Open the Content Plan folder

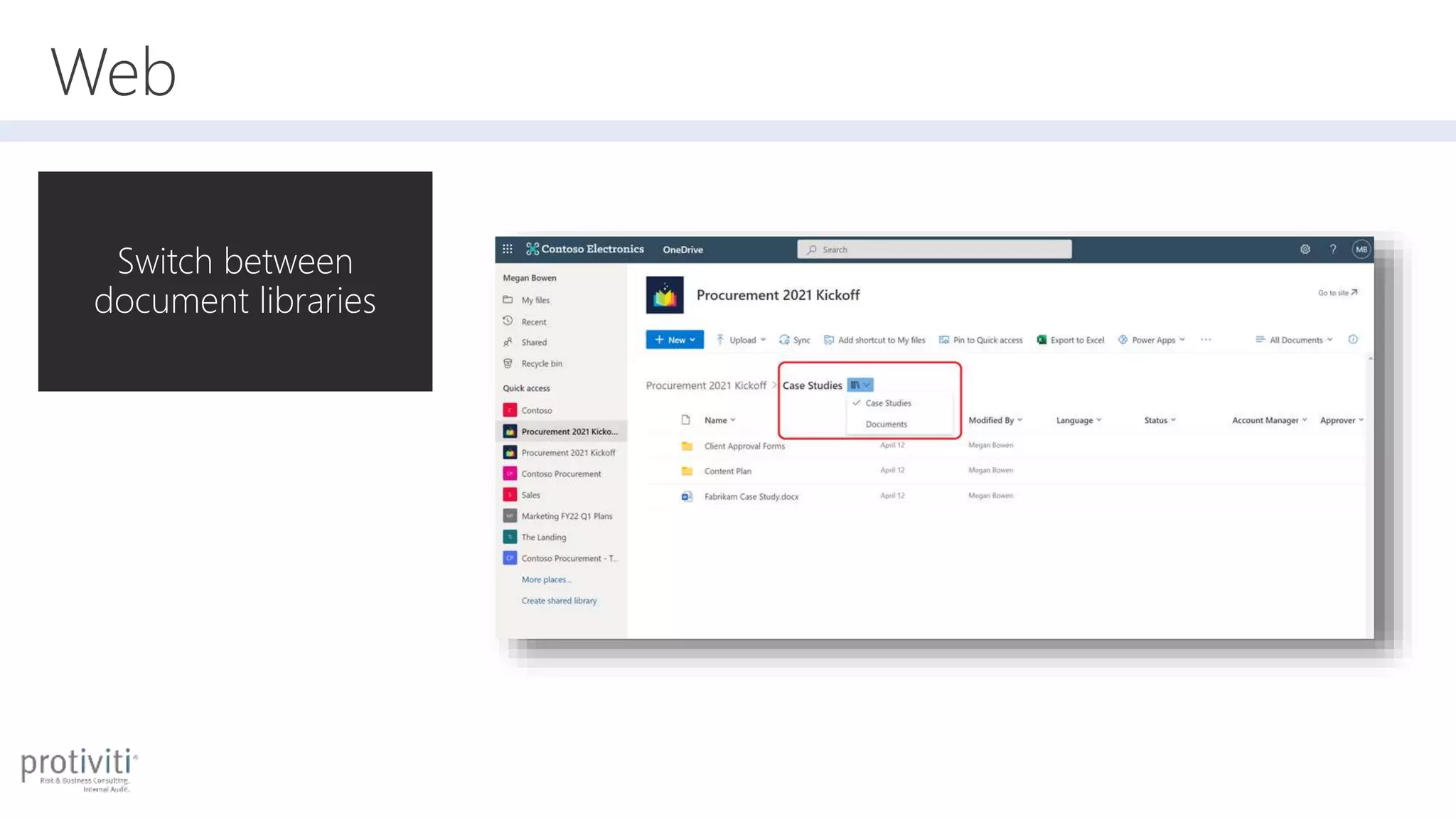coord(727,471)
